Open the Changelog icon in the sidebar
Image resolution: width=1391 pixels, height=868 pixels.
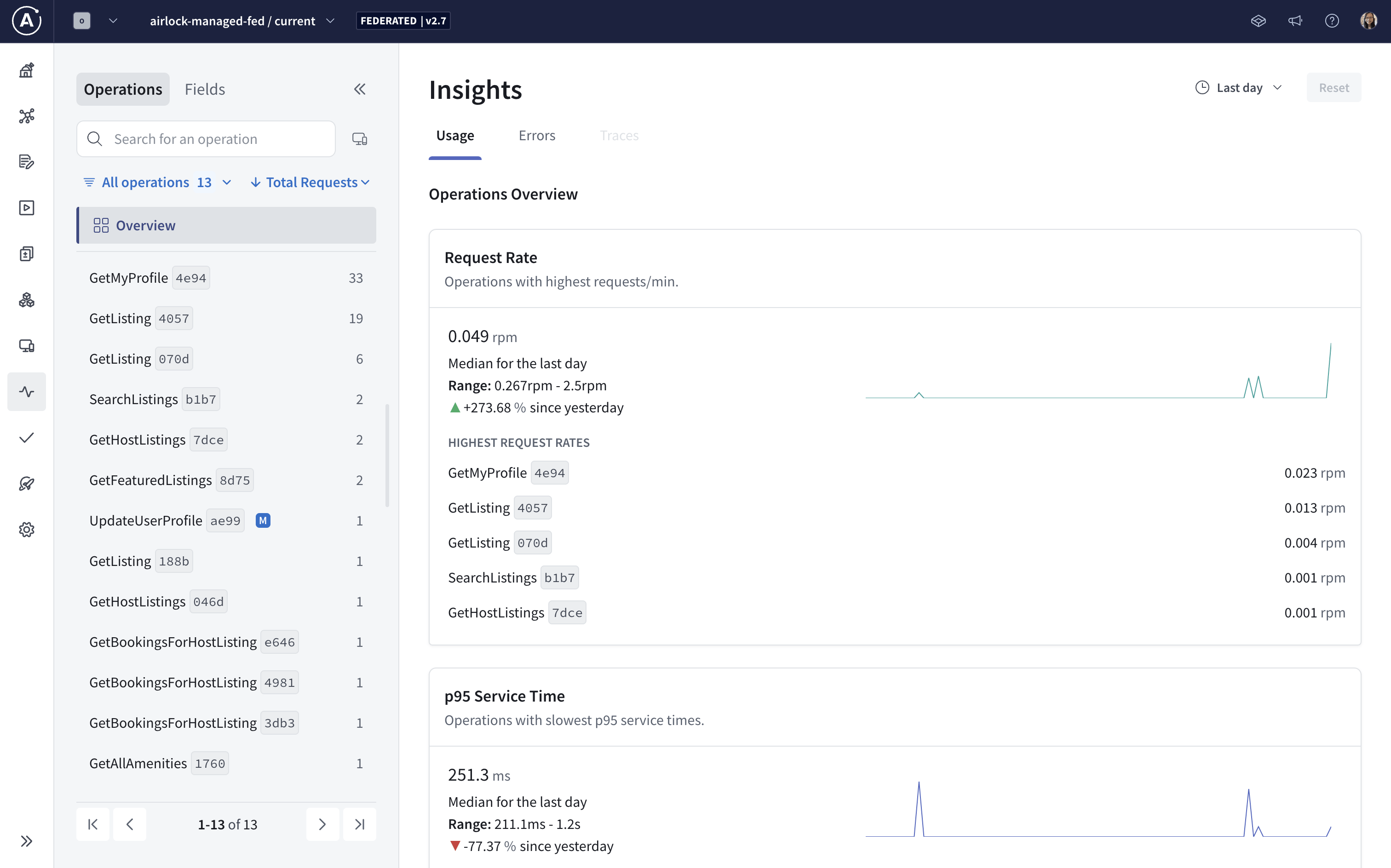tap(26, 162)
